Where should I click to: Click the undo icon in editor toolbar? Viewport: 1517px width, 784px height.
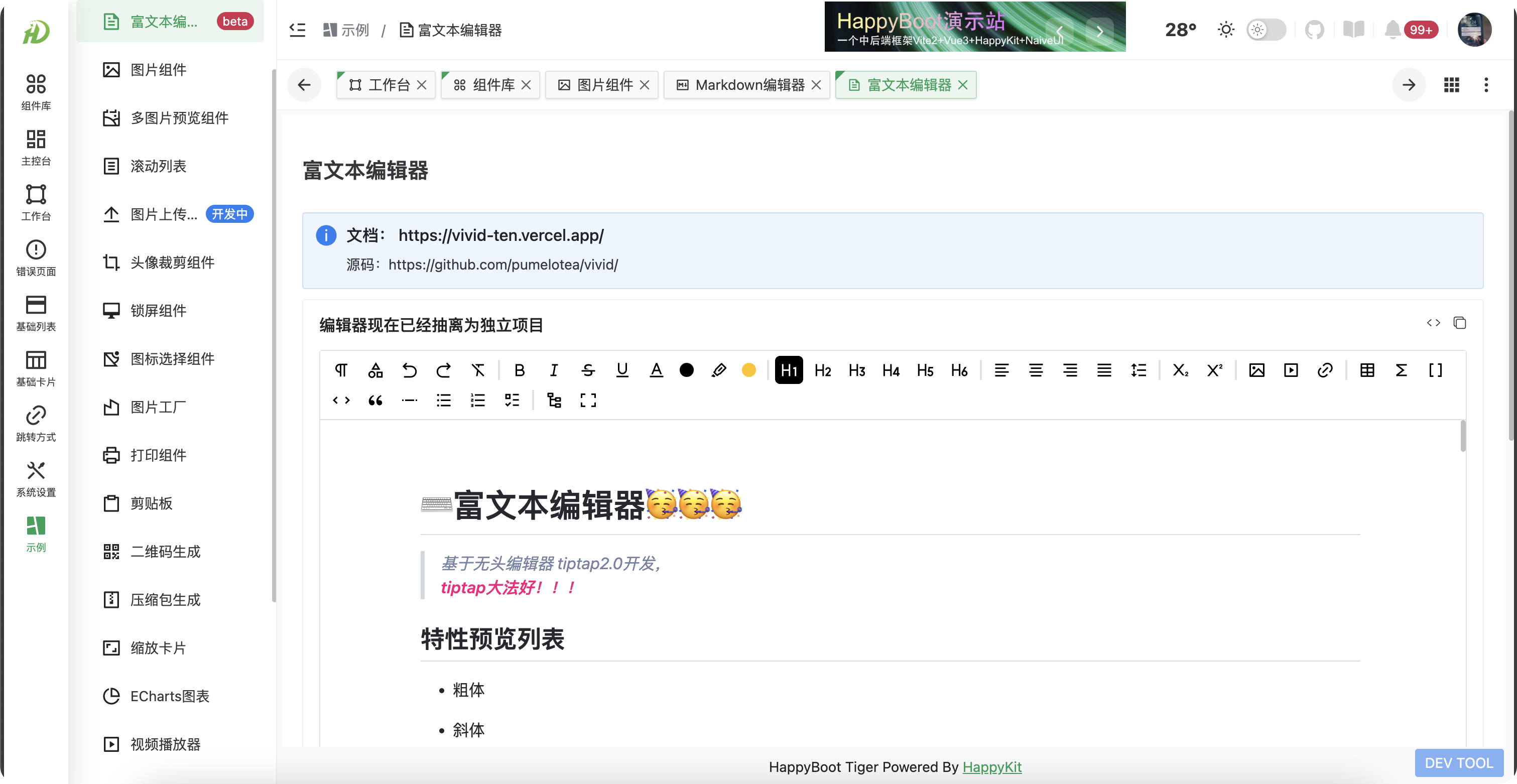[x=409, y=370]
